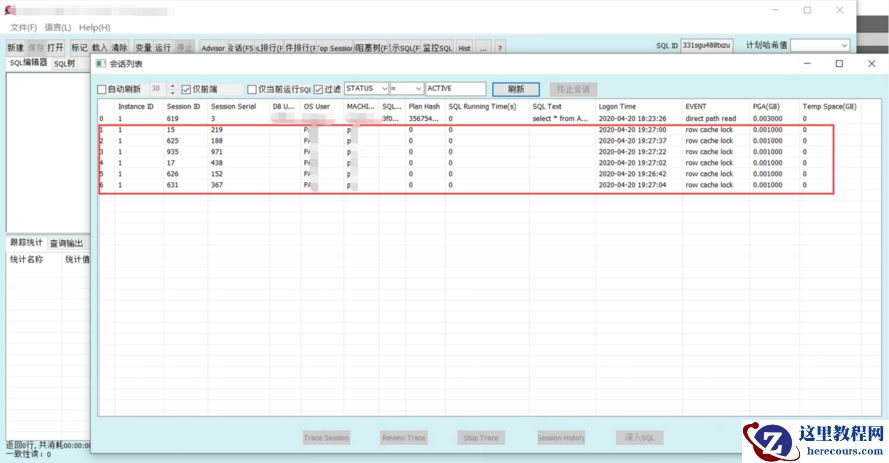Click the 载入 toolbar button
The image size is (889, 463).
[99, 48]
